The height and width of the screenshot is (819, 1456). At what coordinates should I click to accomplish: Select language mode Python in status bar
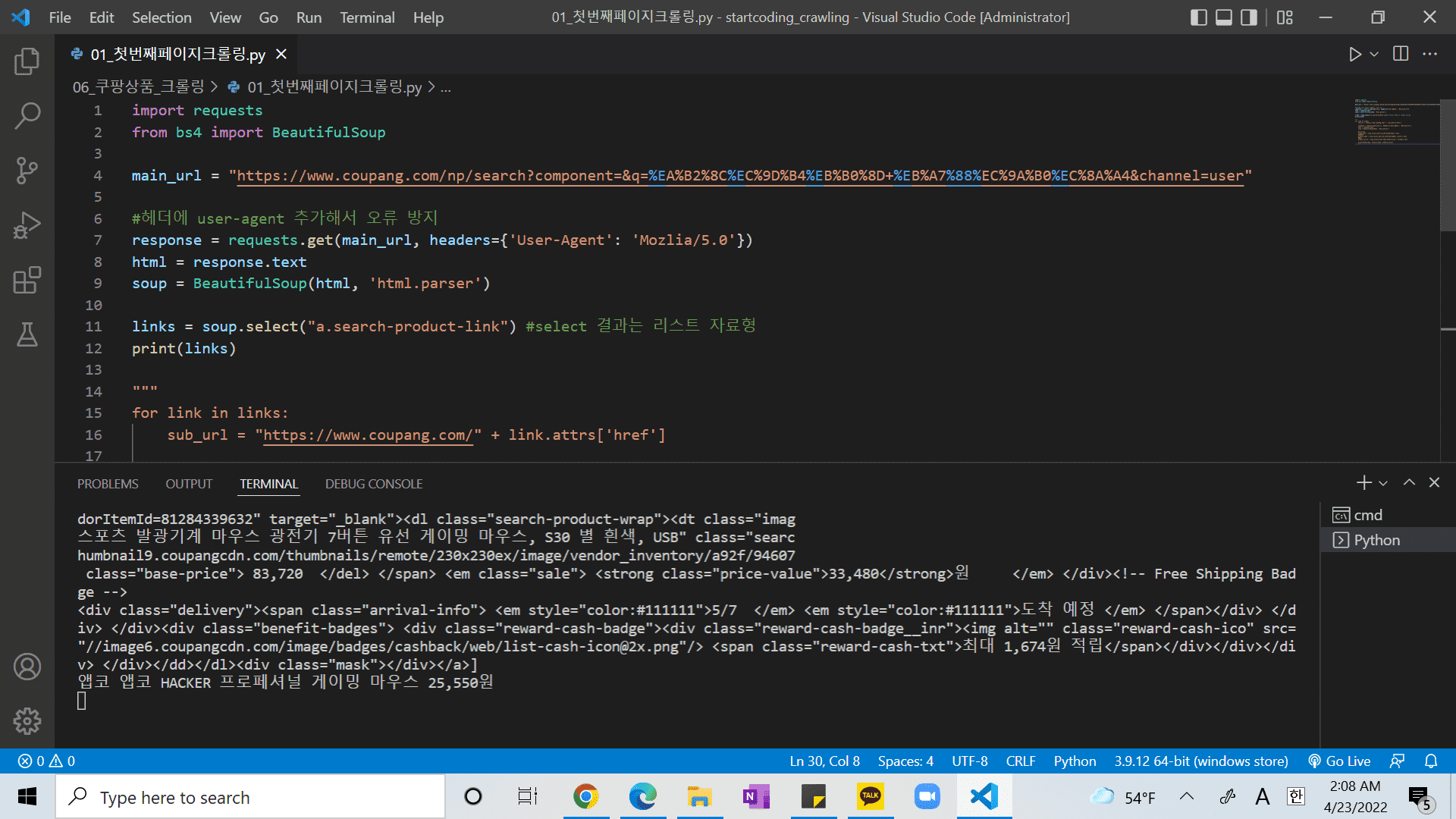[x=1075, y=761]
